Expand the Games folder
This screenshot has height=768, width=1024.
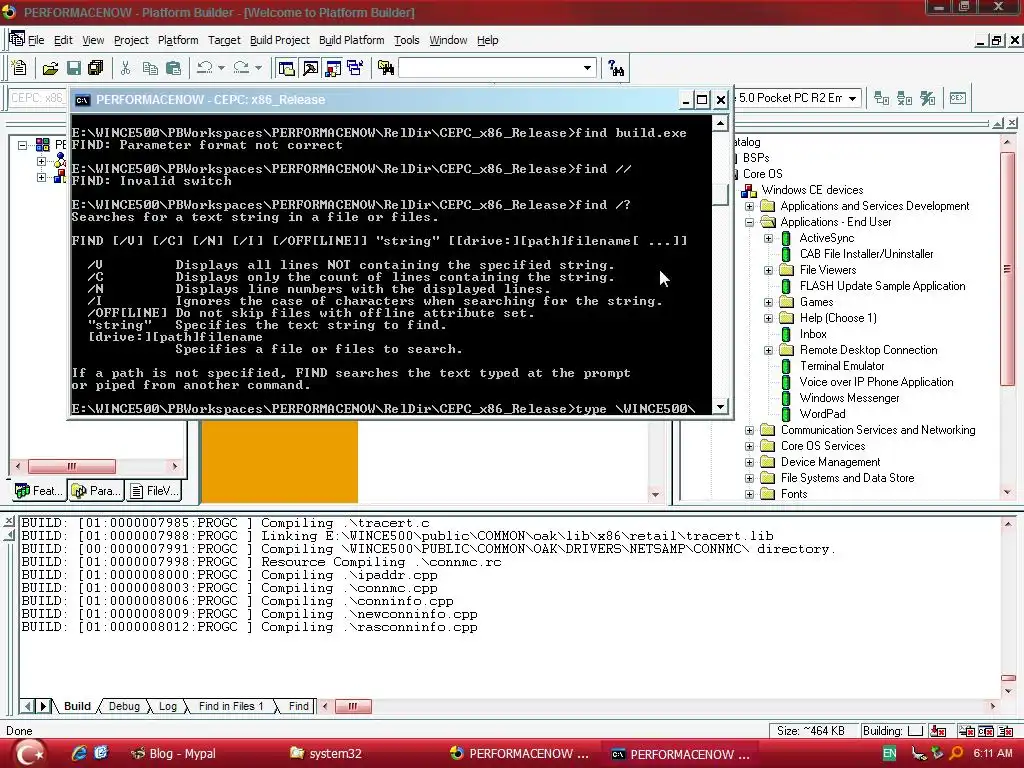tap(769, 302)
